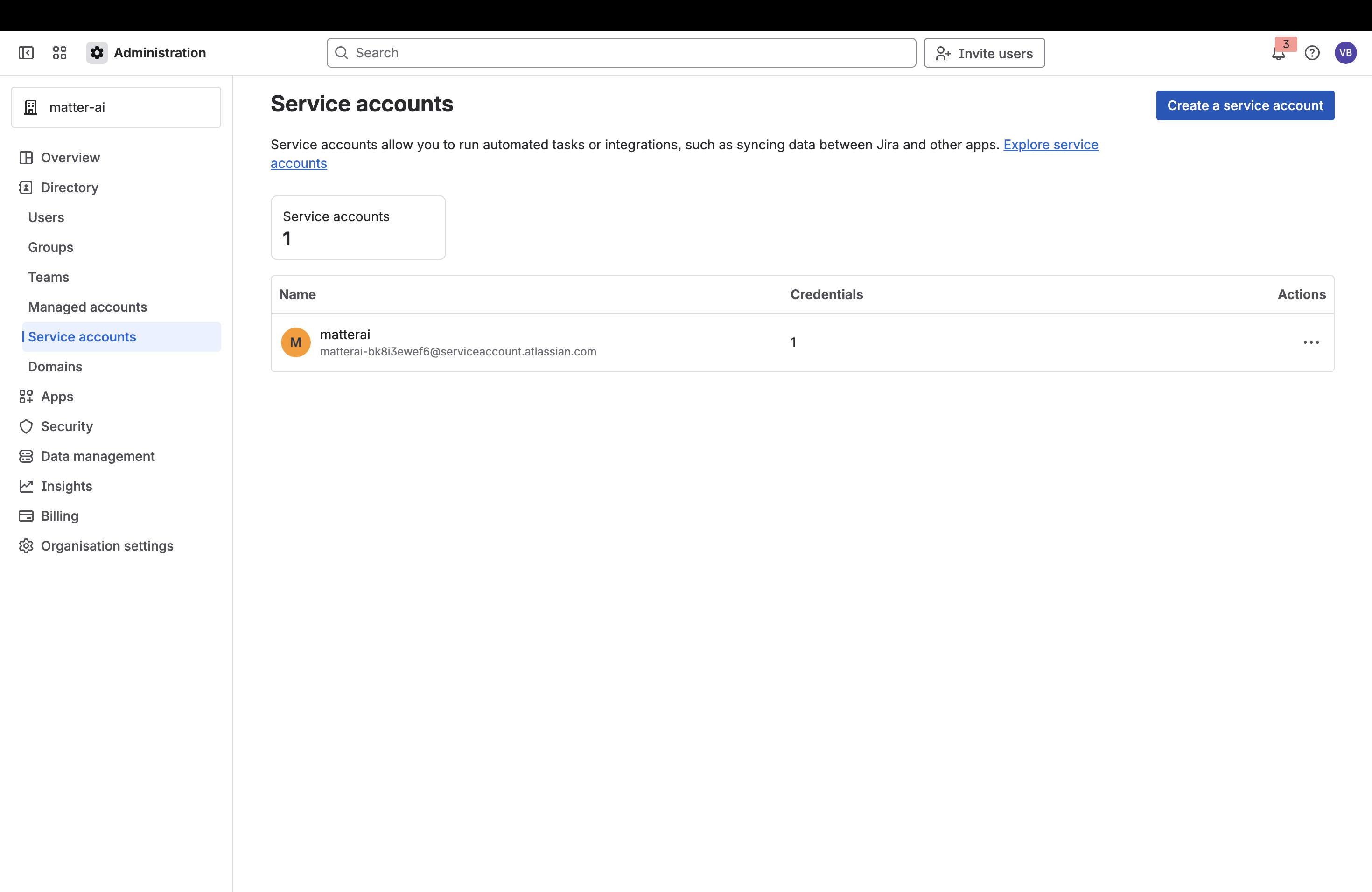Select the Service accounts summary card
The image size is (1372, 892).
pyautogui.click(x=358, y=228)
